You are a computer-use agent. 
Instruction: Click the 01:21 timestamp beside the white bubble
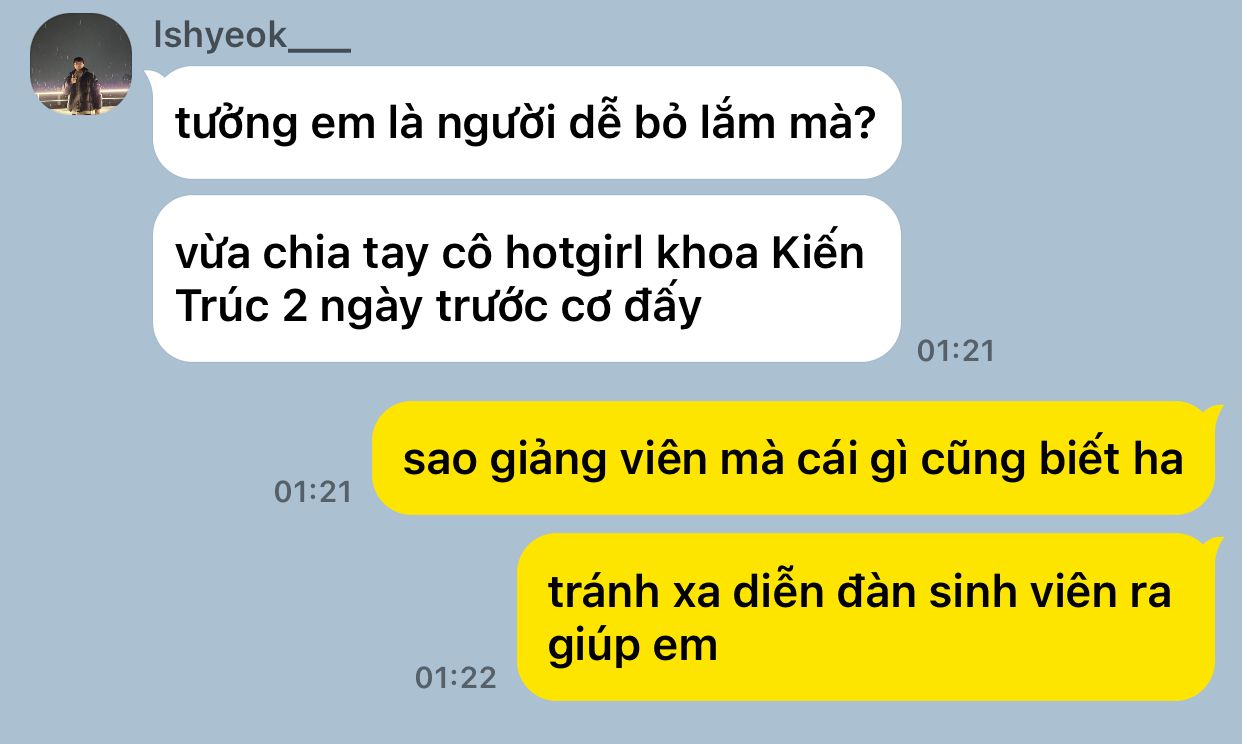956,351
